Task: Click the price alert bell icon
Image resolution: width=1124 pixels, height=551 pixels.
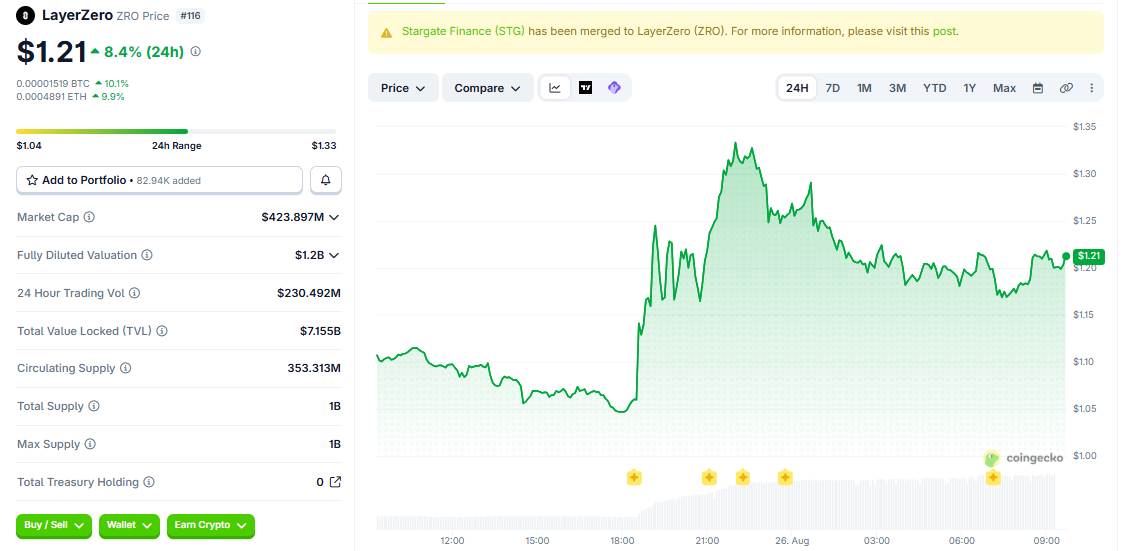Action: pyautogui.click(x=325, y=180)
